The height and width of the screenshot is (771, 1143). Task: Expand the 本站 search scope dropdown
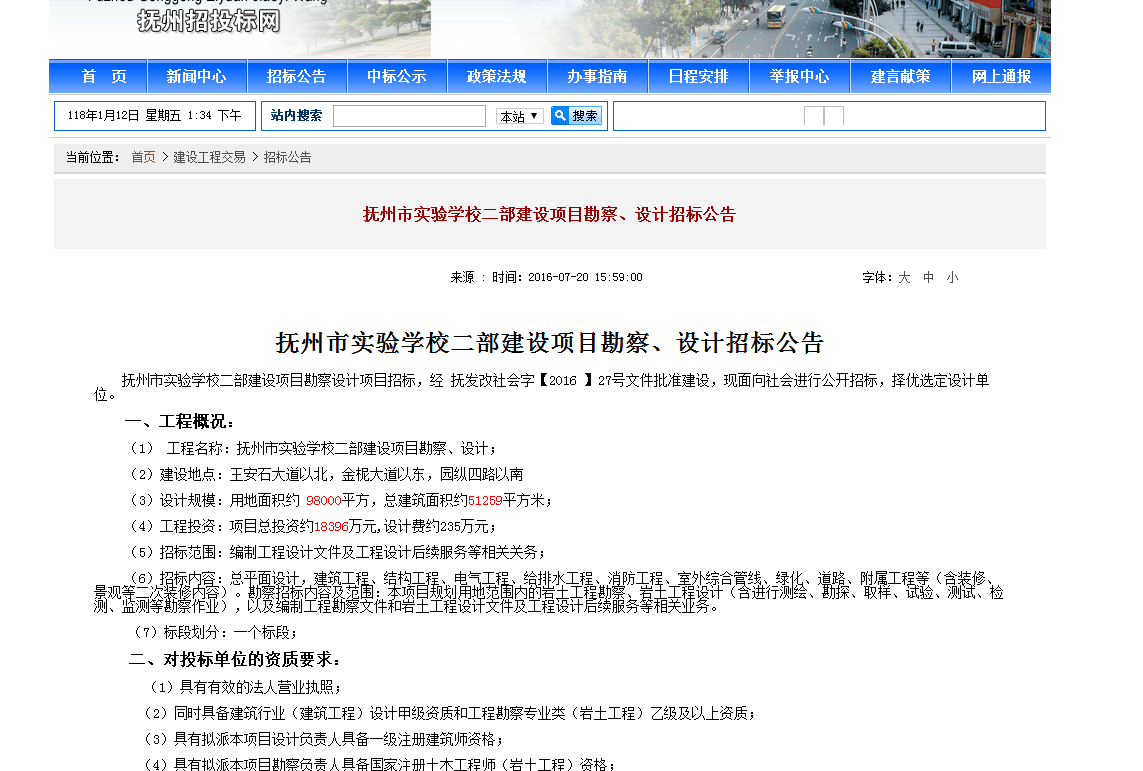click(x=520, y=117)
